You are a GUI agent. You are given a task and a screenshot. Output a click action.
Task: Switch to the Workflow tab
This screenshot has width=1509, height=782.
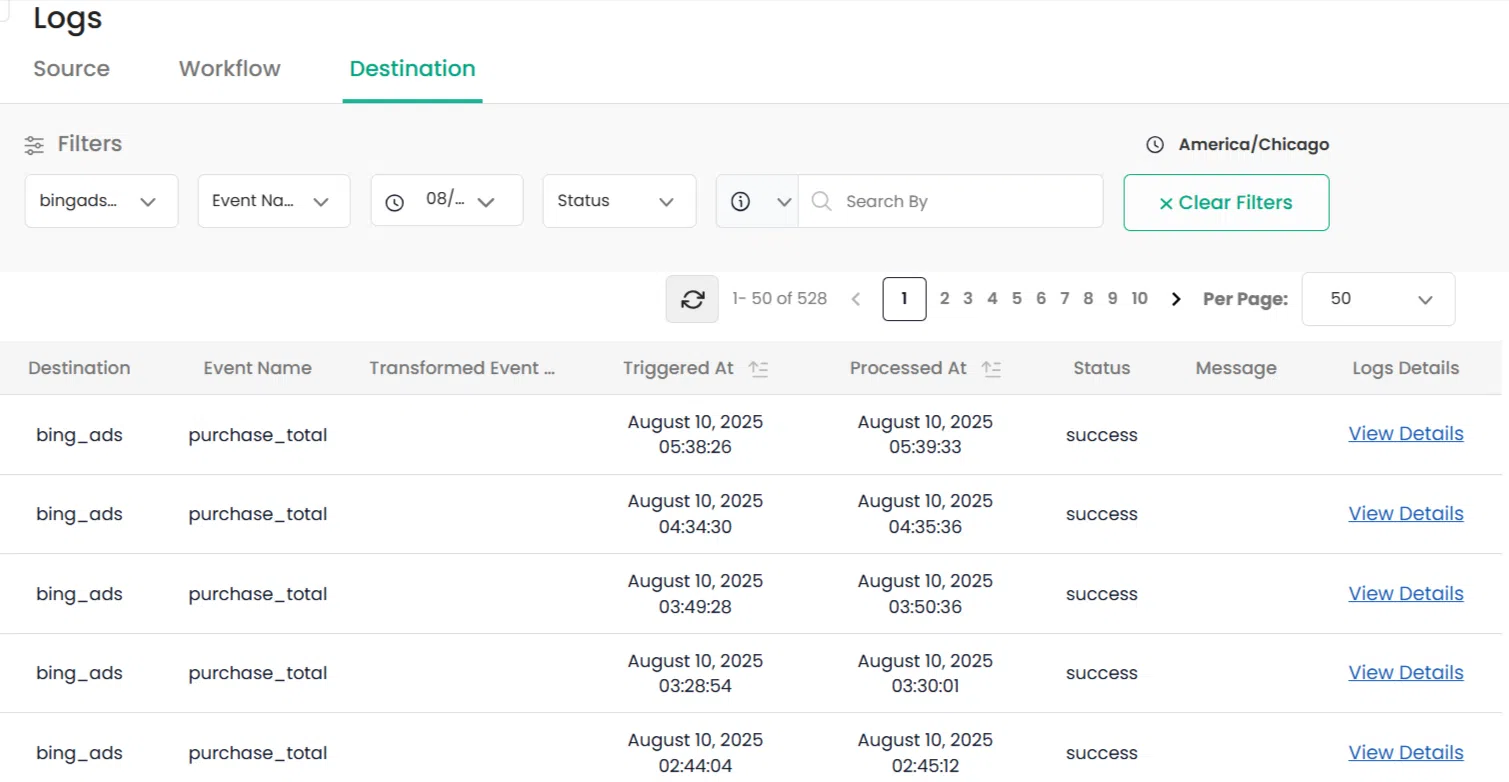coord(229,68)
